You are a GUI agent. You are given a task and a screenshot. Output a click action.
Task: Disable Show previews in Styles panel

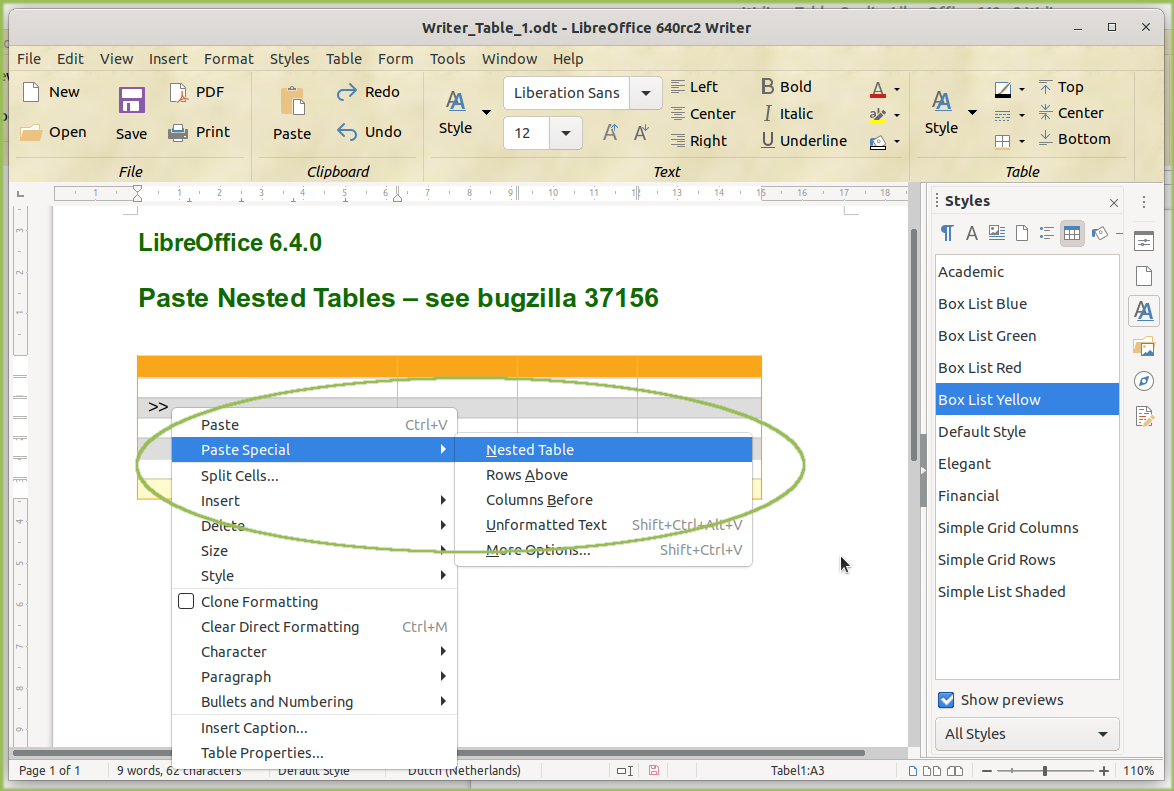point(946,700)
